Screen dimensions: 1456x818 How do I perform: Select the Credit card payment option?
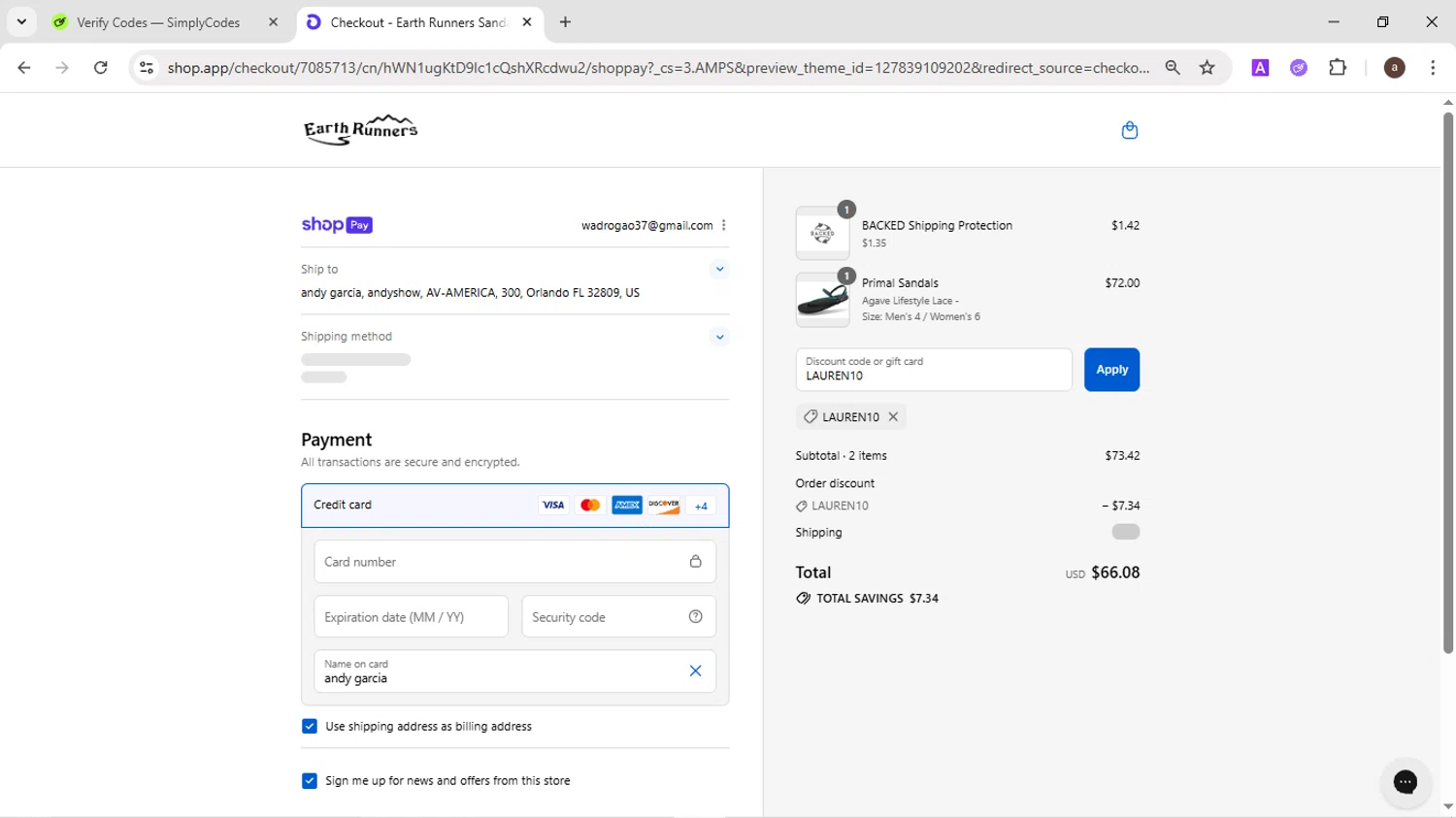(x=514, y=505)
